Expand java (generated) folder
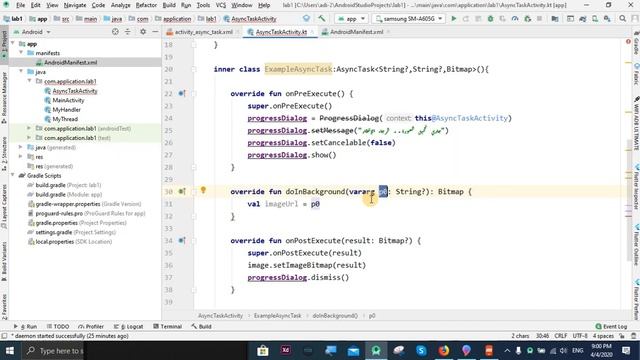 [21, 147]
